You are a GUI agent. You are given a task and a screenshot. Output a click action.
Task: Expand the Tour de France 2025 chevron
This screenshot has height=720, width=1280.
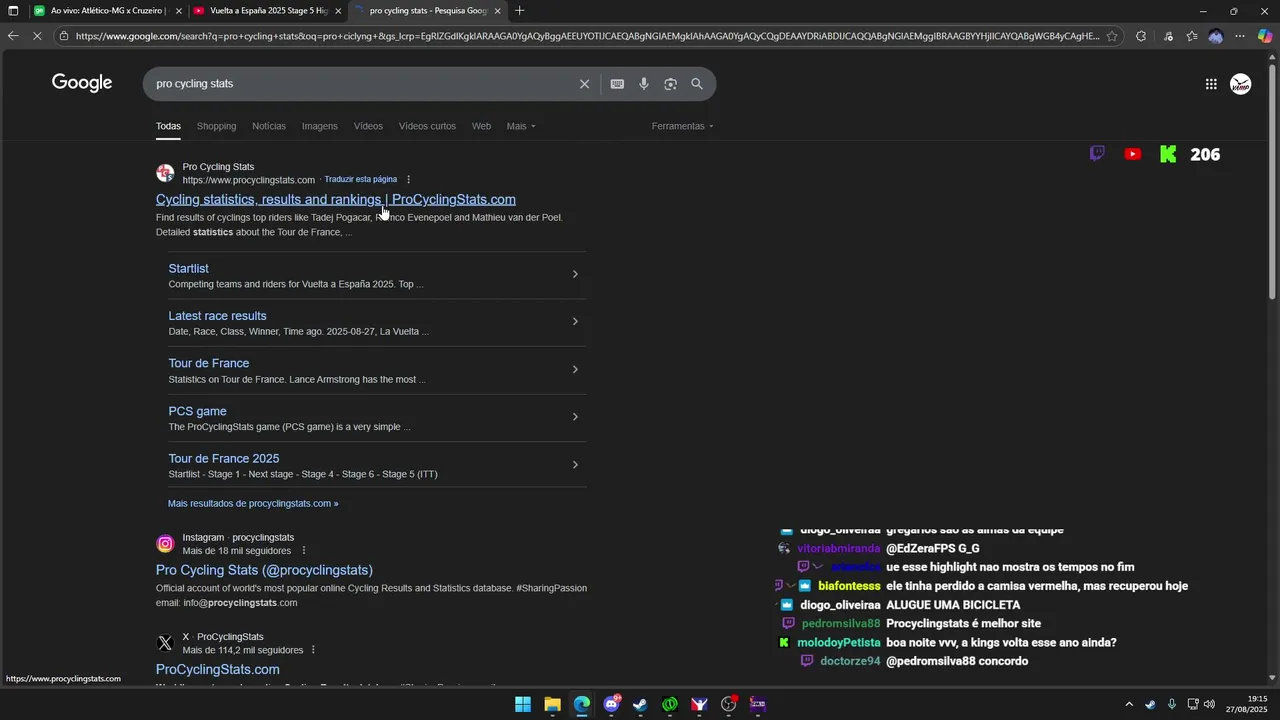[575, 465]
